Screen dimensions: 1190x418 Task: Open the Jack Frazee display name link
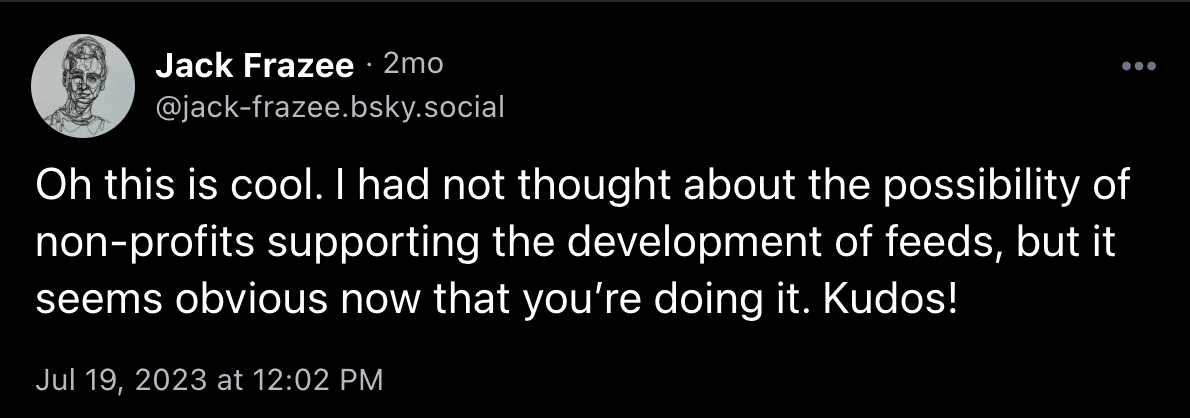255,67
